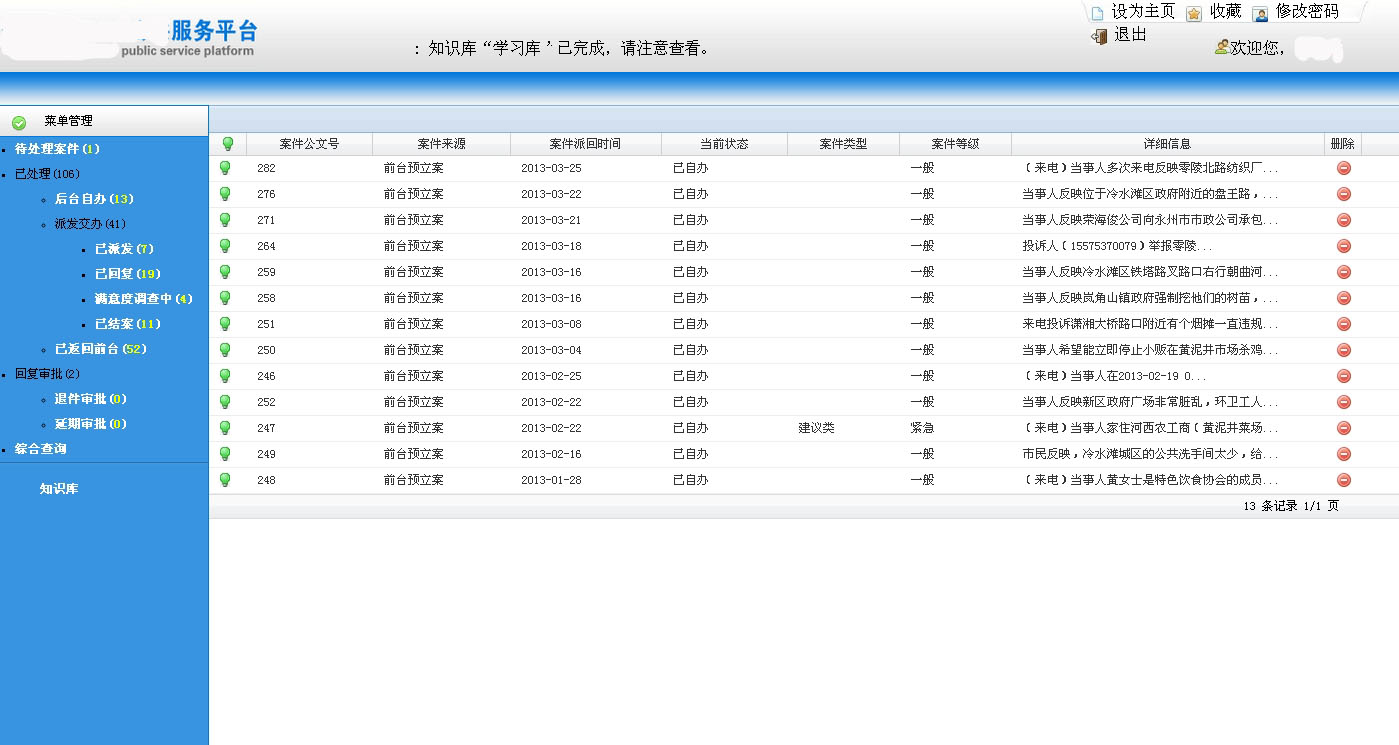Sort by 案件公文号 column header
The image size is (1399, 745).
(x=309, y=144)
